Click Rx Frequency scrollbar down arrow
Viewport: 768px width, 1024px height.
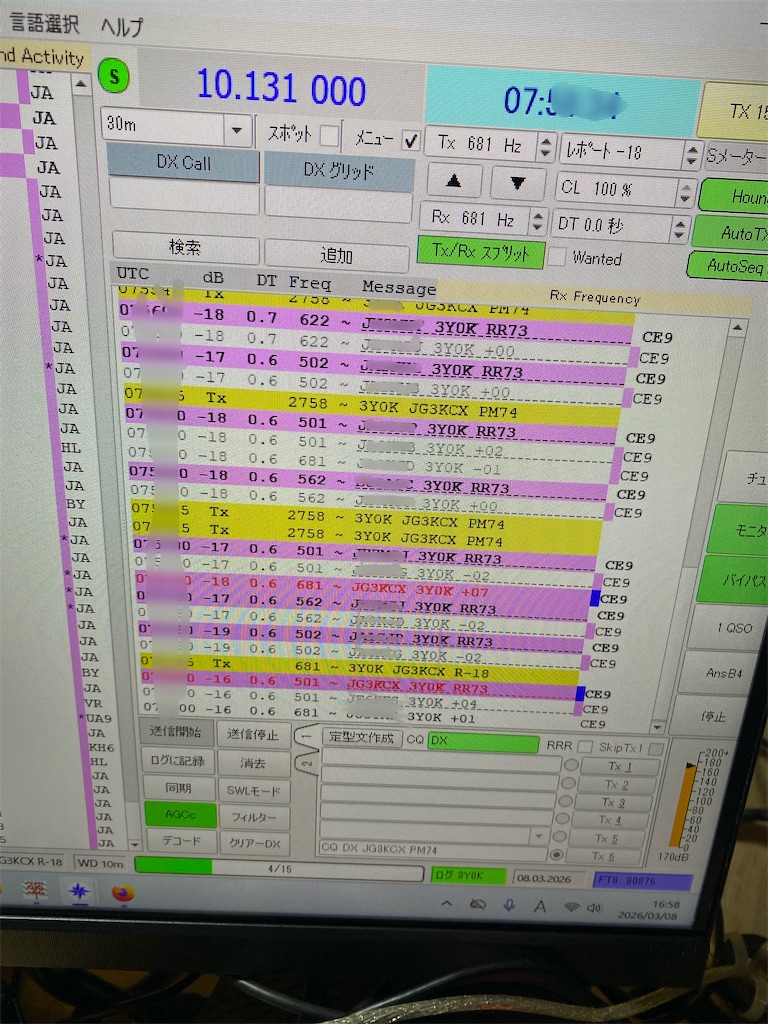658,727
